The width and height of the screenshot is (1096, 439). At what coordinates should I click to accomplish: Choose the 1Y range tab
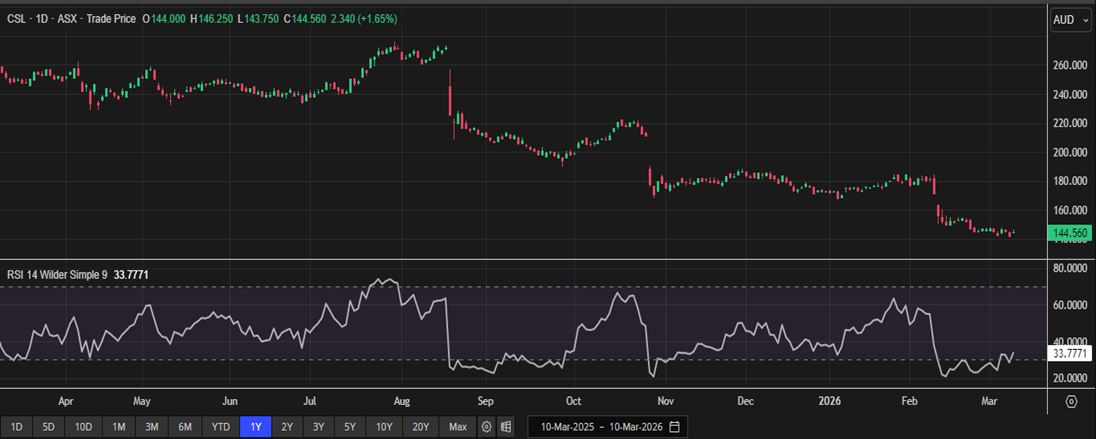(256, 427)
